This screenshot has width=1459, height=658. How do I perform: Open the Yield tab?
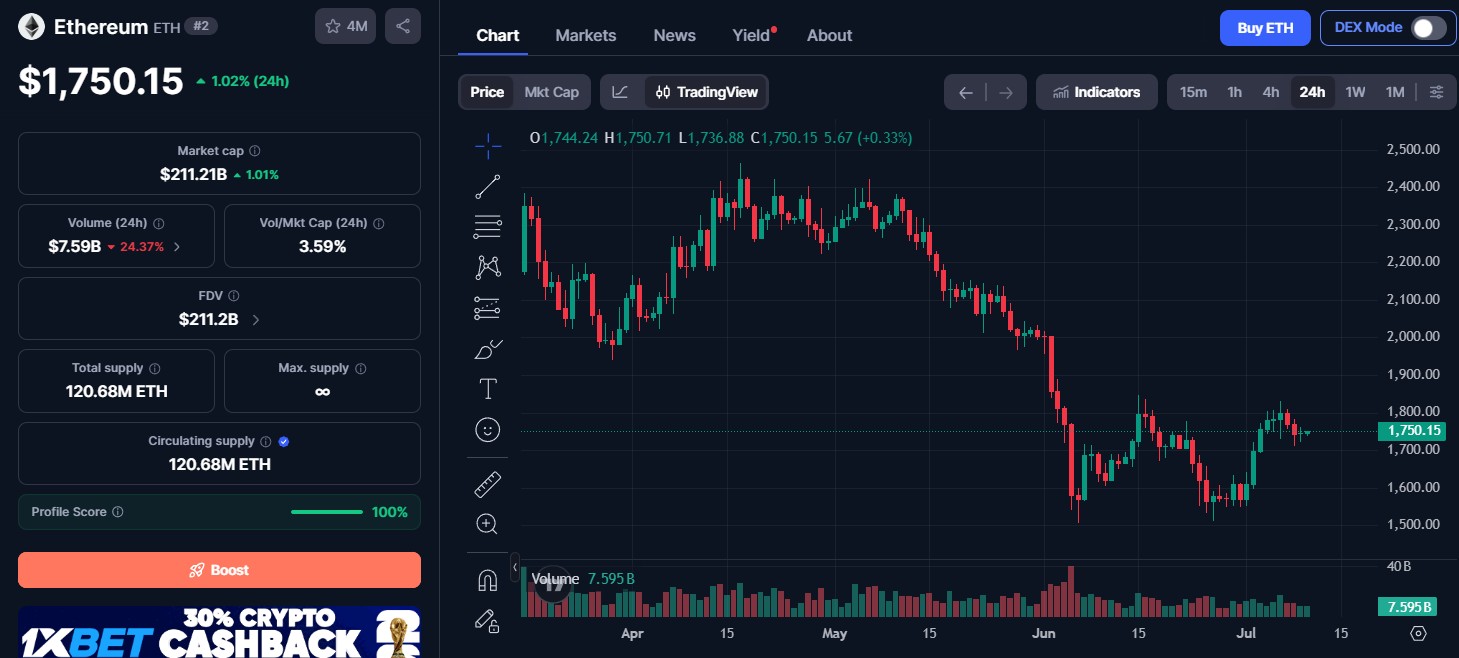(x=752, y=35)
